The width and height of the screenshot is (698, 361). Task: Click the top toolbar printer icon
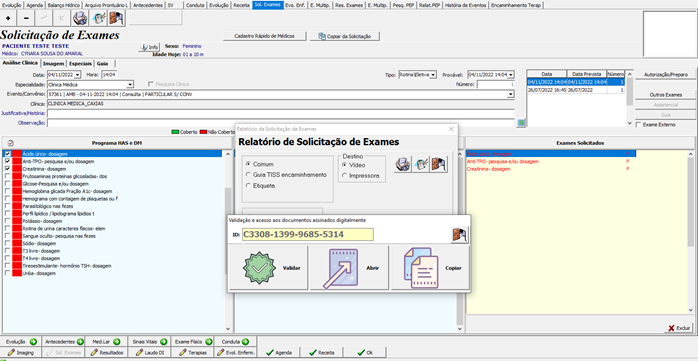[81, 18]
